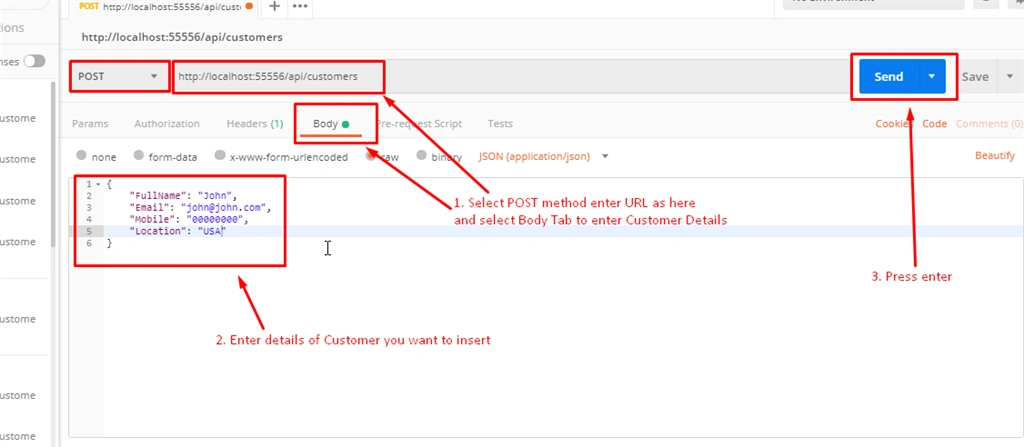Click the request URL input field
Viewport: 1024px width, 447px height.
(x=509, y=76)
